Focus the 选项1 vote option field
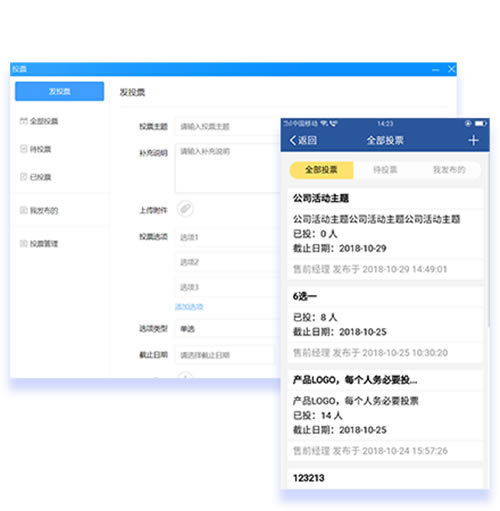 (228, 237)
